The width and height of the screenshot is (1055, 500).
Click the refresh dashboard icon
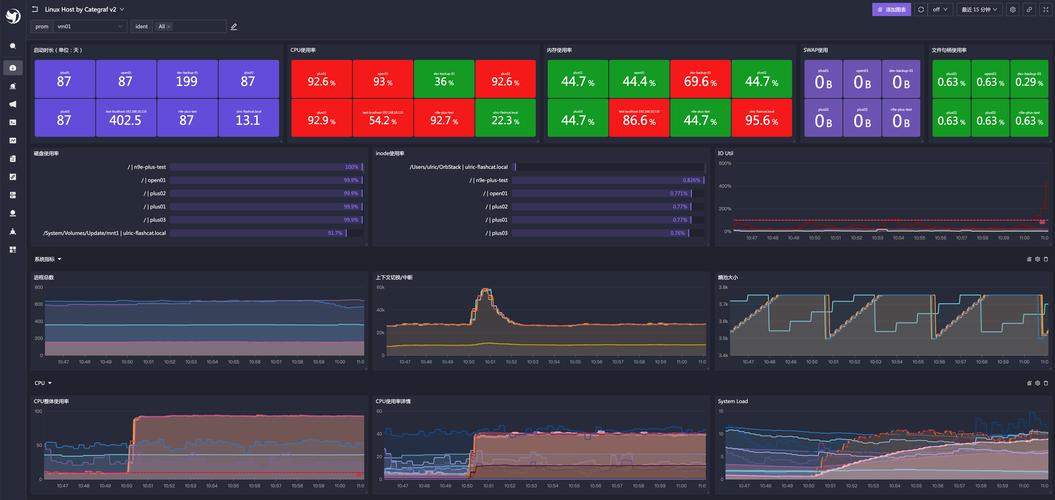(921, 9)
